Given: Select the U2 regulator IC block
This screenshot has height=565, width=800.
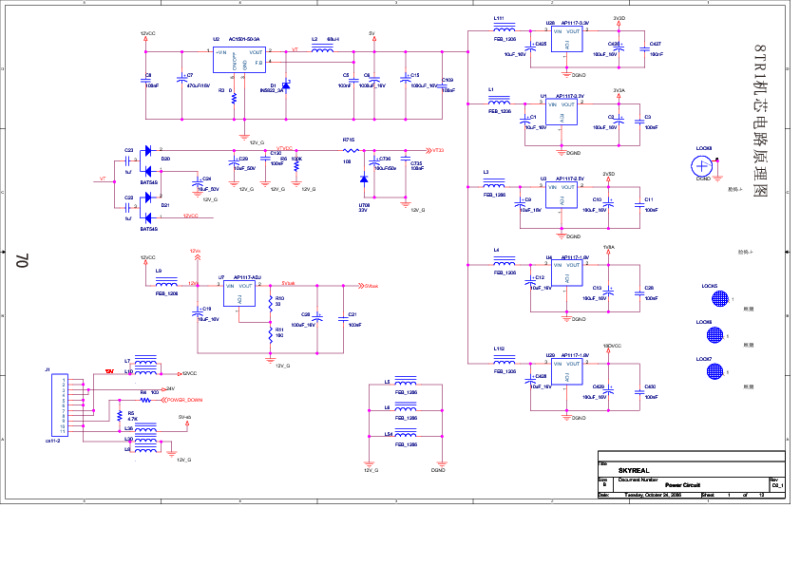Looking at the screenshot, I should [x=239, y=60].
